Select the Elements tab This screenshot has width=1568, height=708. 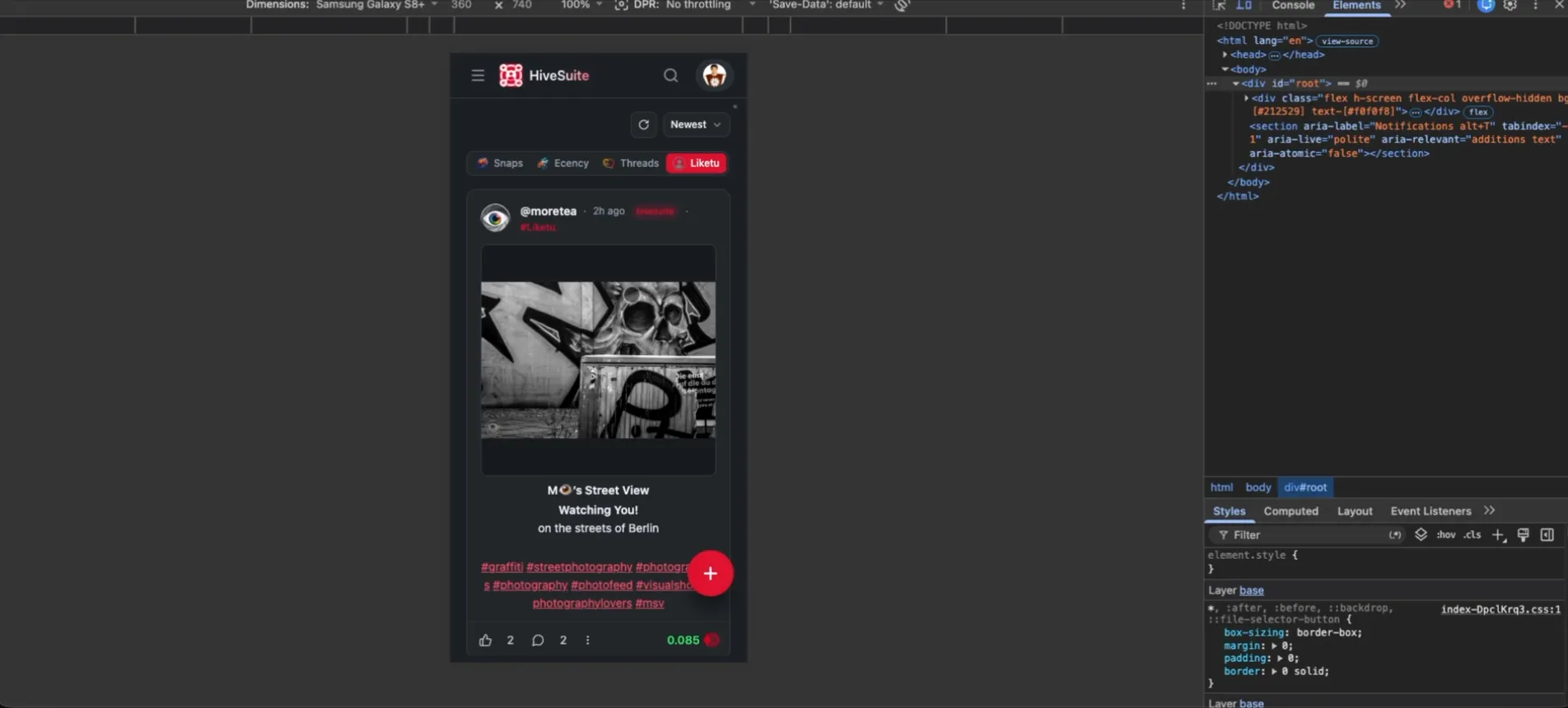1356,5
